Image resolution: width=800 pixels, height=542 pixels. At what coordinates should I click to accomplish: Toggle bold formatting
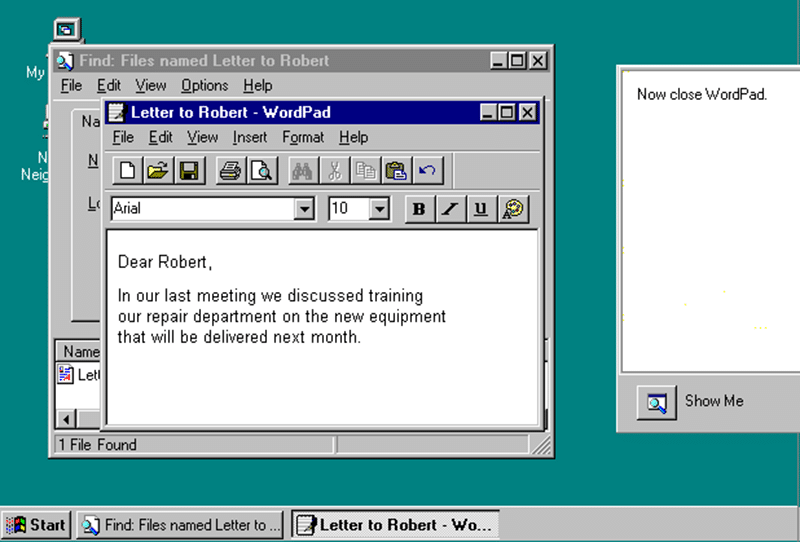coord(419,209)
